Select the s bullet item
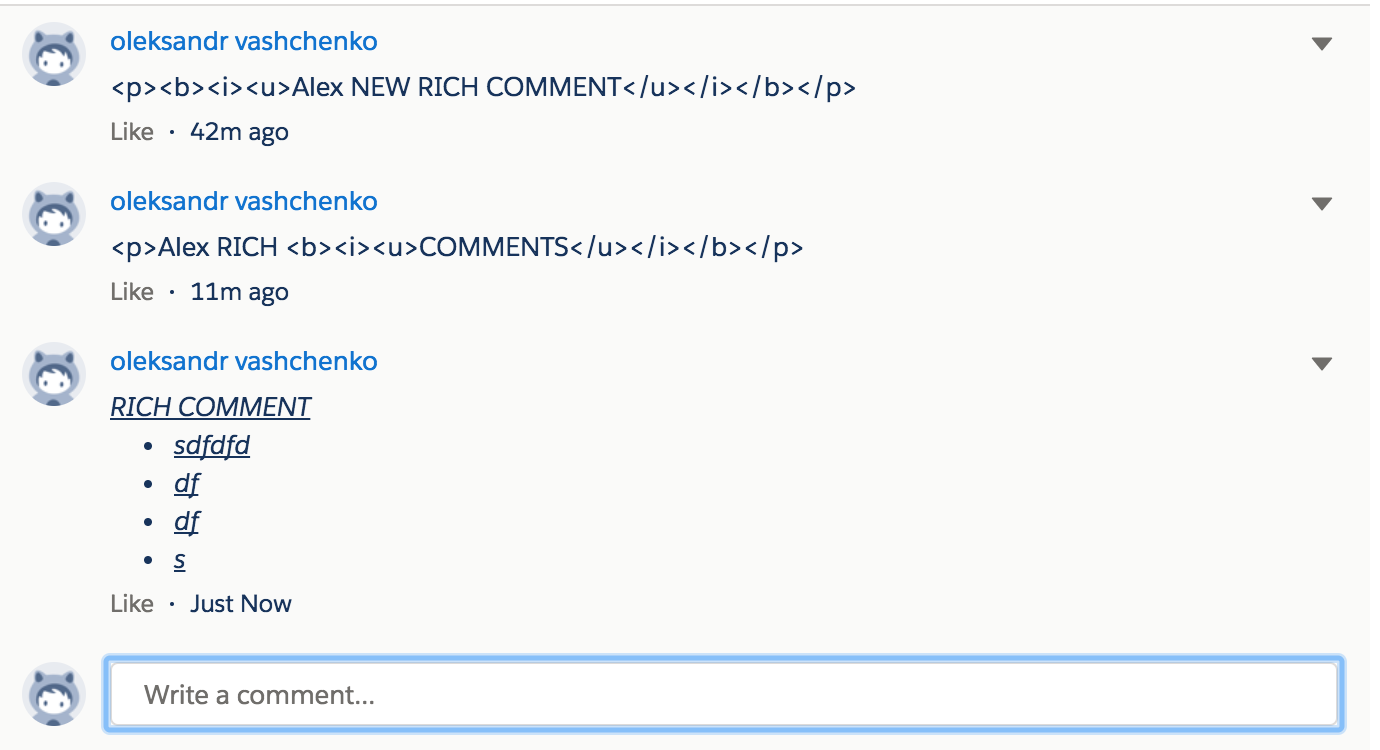 [178, 559]
